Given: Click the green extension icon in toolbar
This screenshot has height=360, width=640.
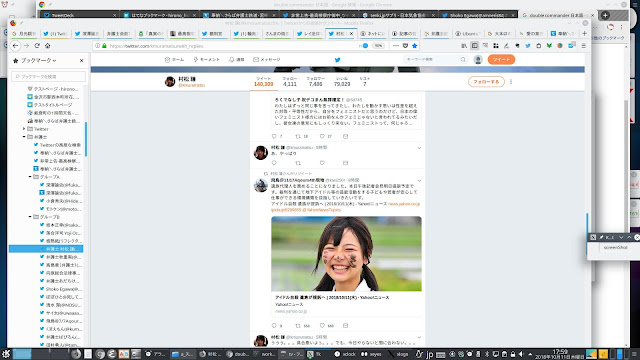Looking at the screenshot, I should (549, 46).
